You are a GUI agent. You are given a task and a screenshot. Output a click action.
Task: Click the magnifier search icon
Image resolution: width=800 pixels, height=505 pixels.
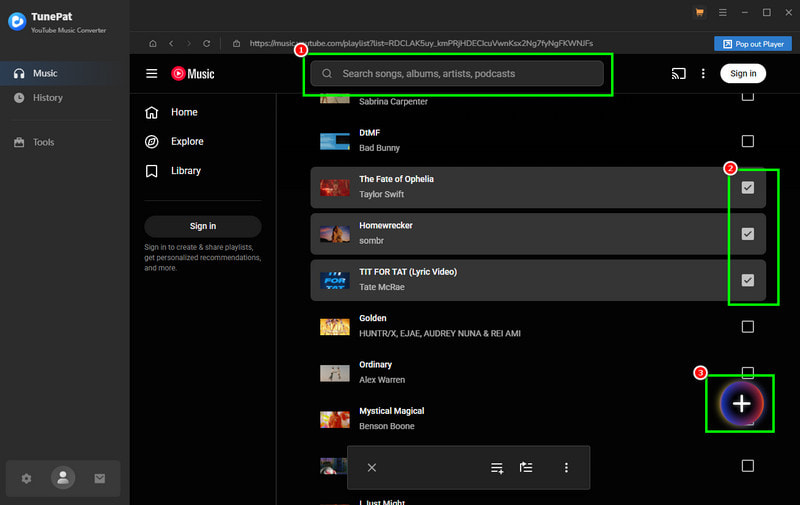327,73
